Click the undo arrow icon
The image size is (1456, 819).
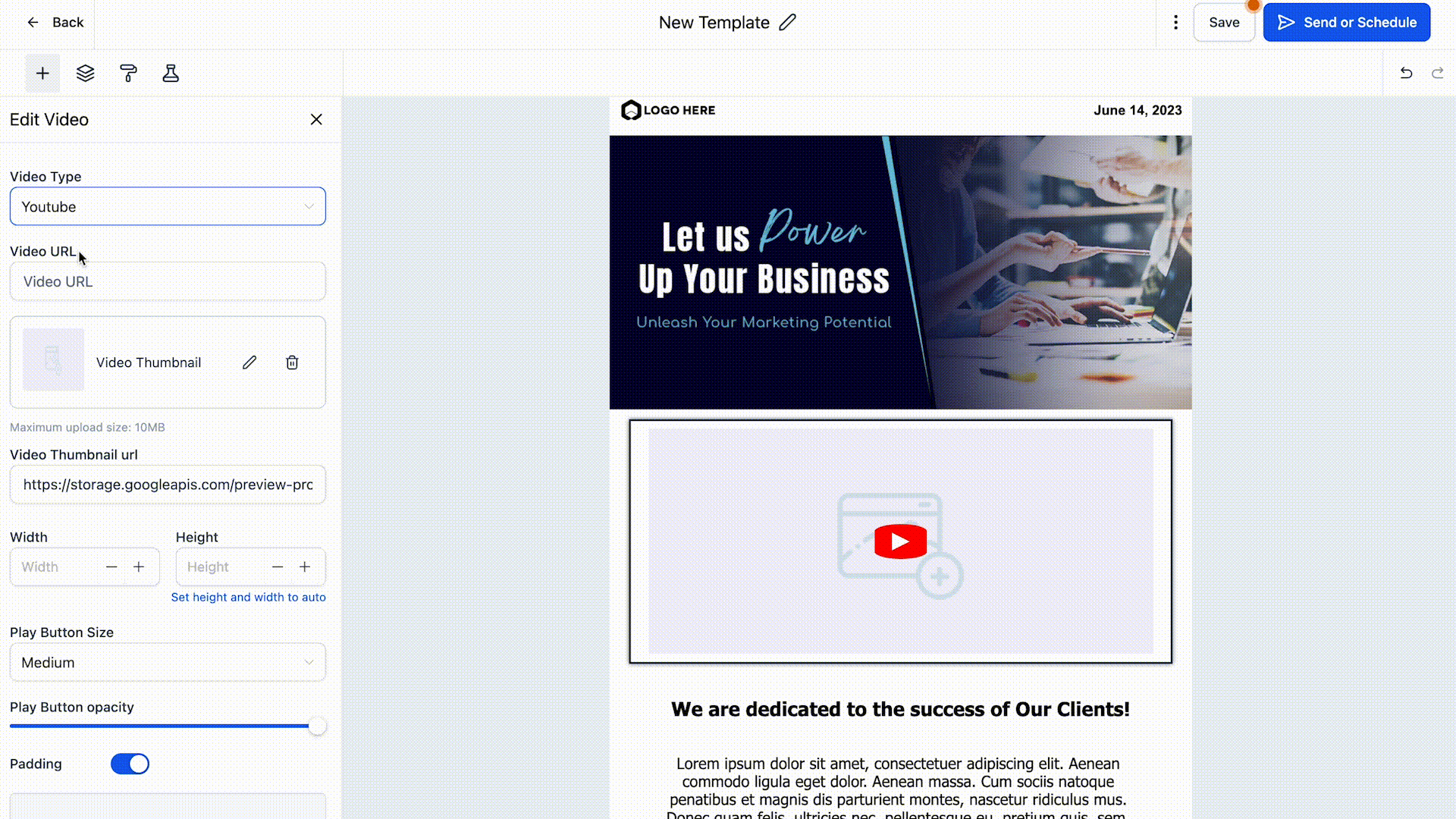(1406, 73)
